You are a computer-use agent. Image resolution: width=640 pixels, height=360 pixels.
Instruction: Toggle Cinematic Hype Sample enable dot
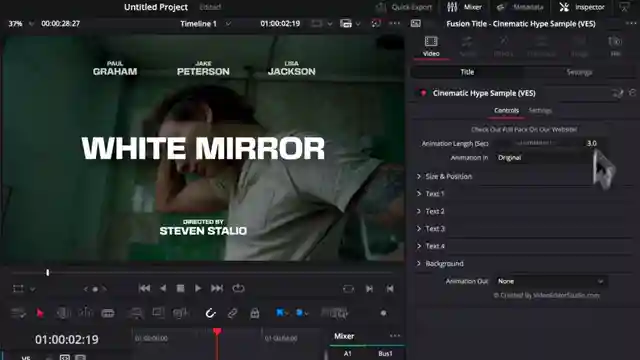pyautogui.click(x=423, y=93)
